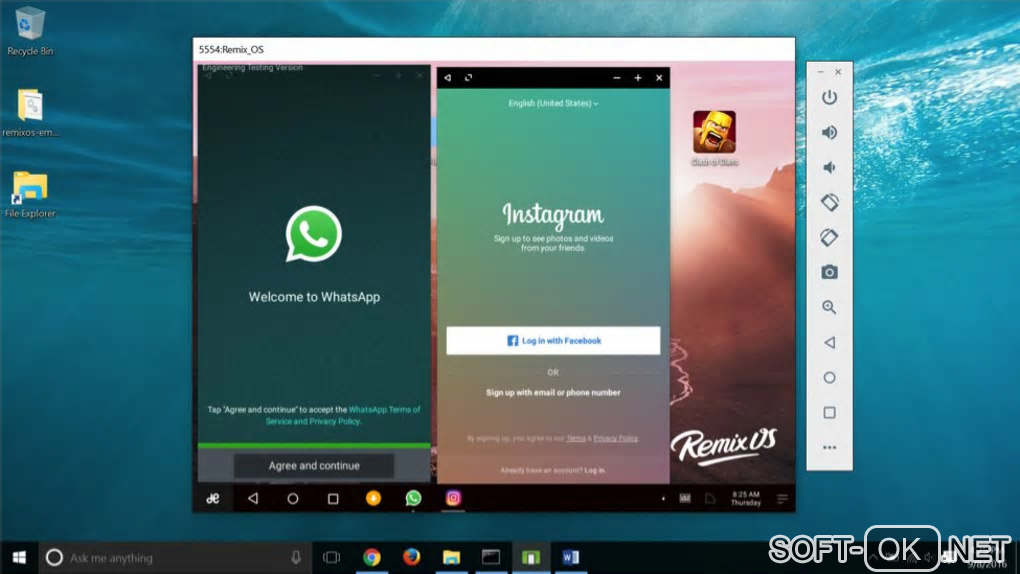Viewport: 1020px width, 574px height.
Task: Open File Explorer on Windows taskbar
Action: [451, 558]
